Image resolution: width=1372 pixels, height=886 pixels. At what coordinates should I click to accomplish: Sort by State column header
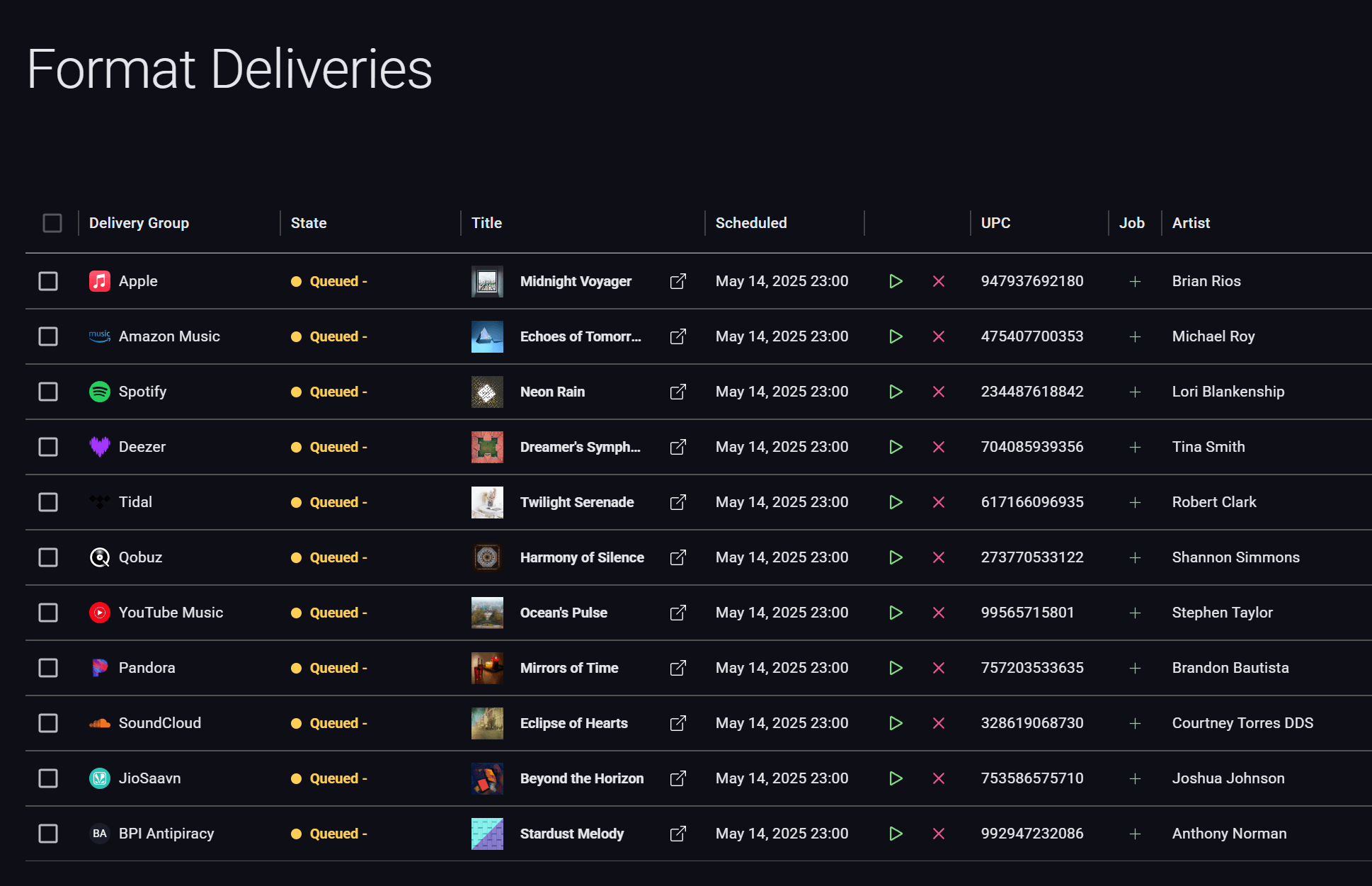309,223
